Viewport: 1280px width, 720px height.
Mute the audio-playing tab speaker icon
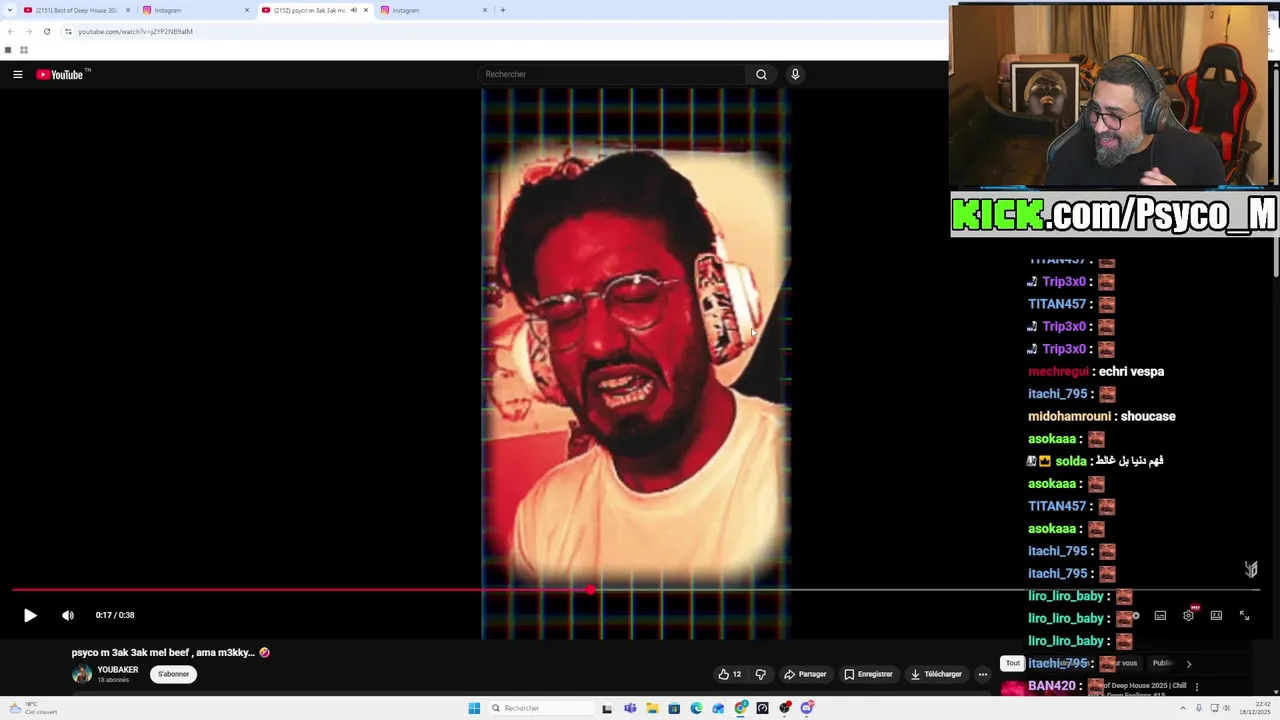[353, 10]
